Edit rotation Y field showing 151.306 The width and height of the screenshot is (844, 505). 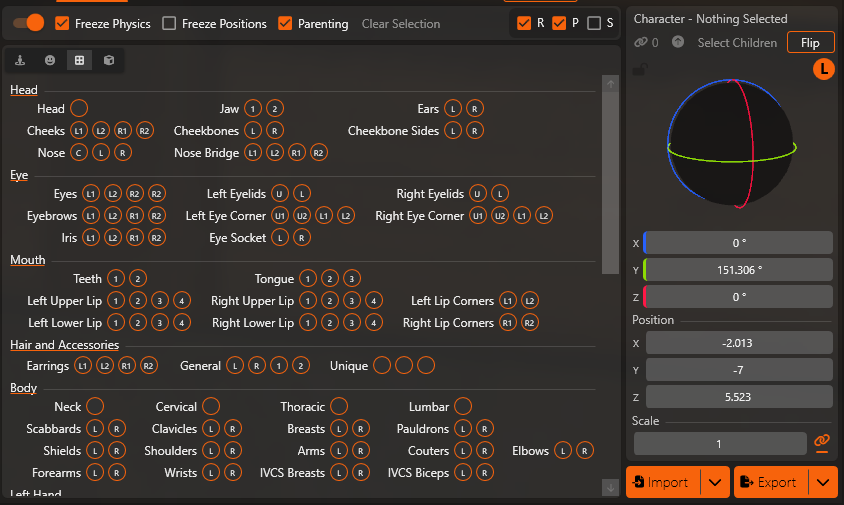click(738, 270)
